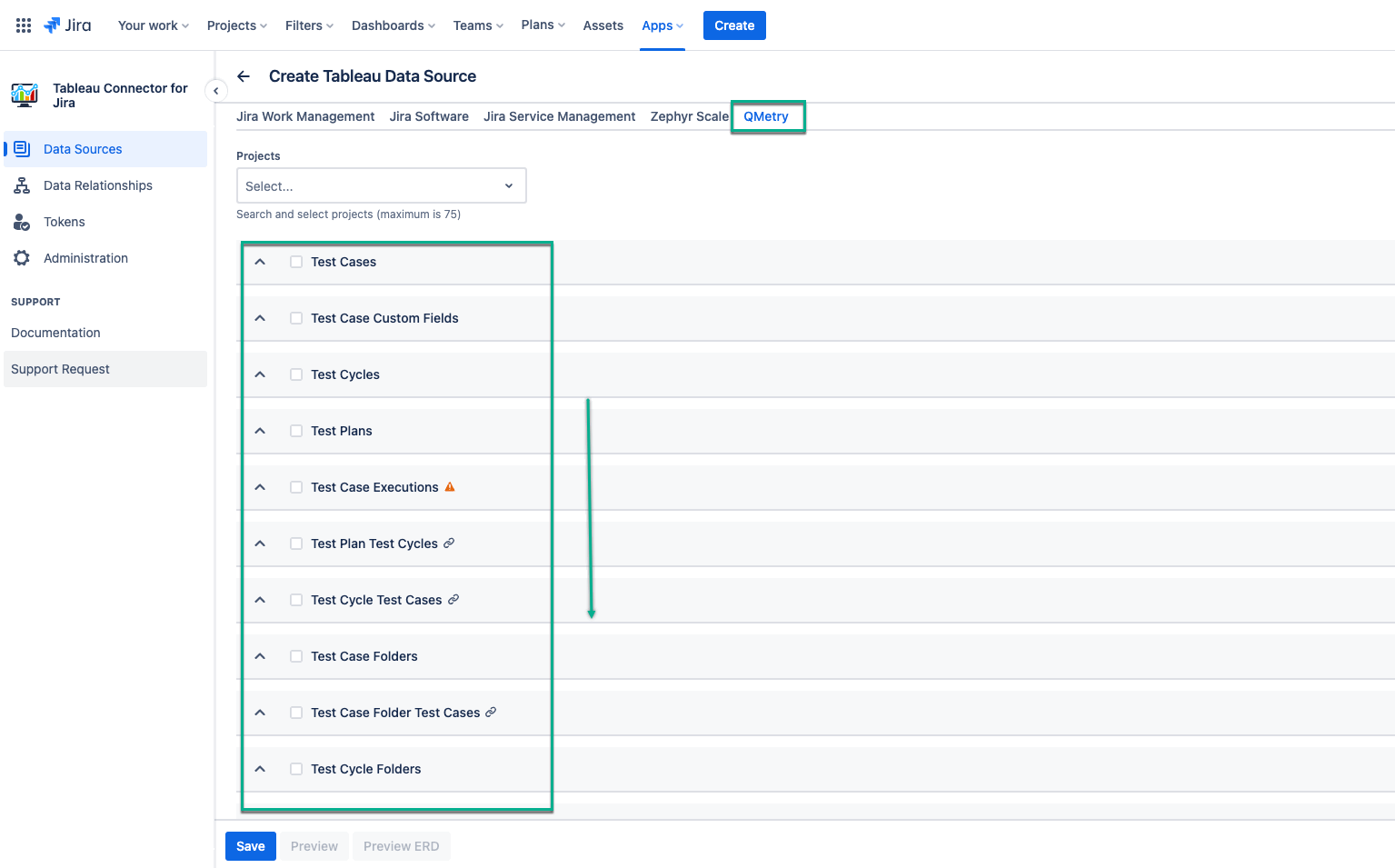Check the Test Cycles checkbox
This screenshot has height=868, width=1395.
point(296,374)
